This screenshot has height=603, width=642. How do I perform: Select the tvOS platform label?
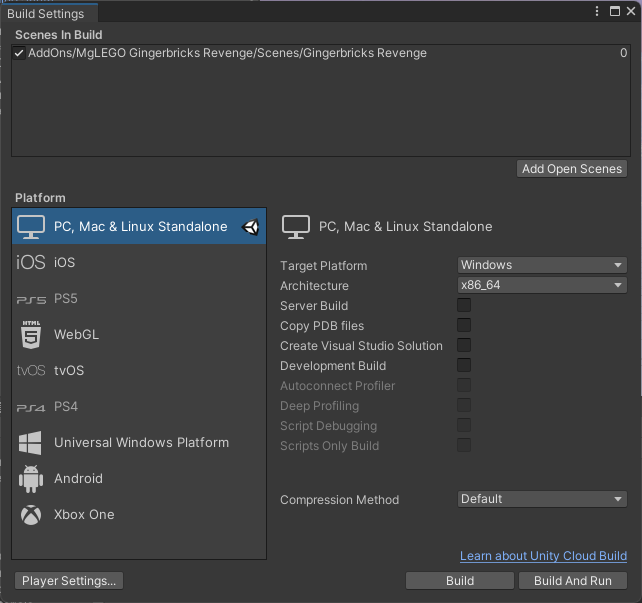pyautogui.click(x=69, y=370)
